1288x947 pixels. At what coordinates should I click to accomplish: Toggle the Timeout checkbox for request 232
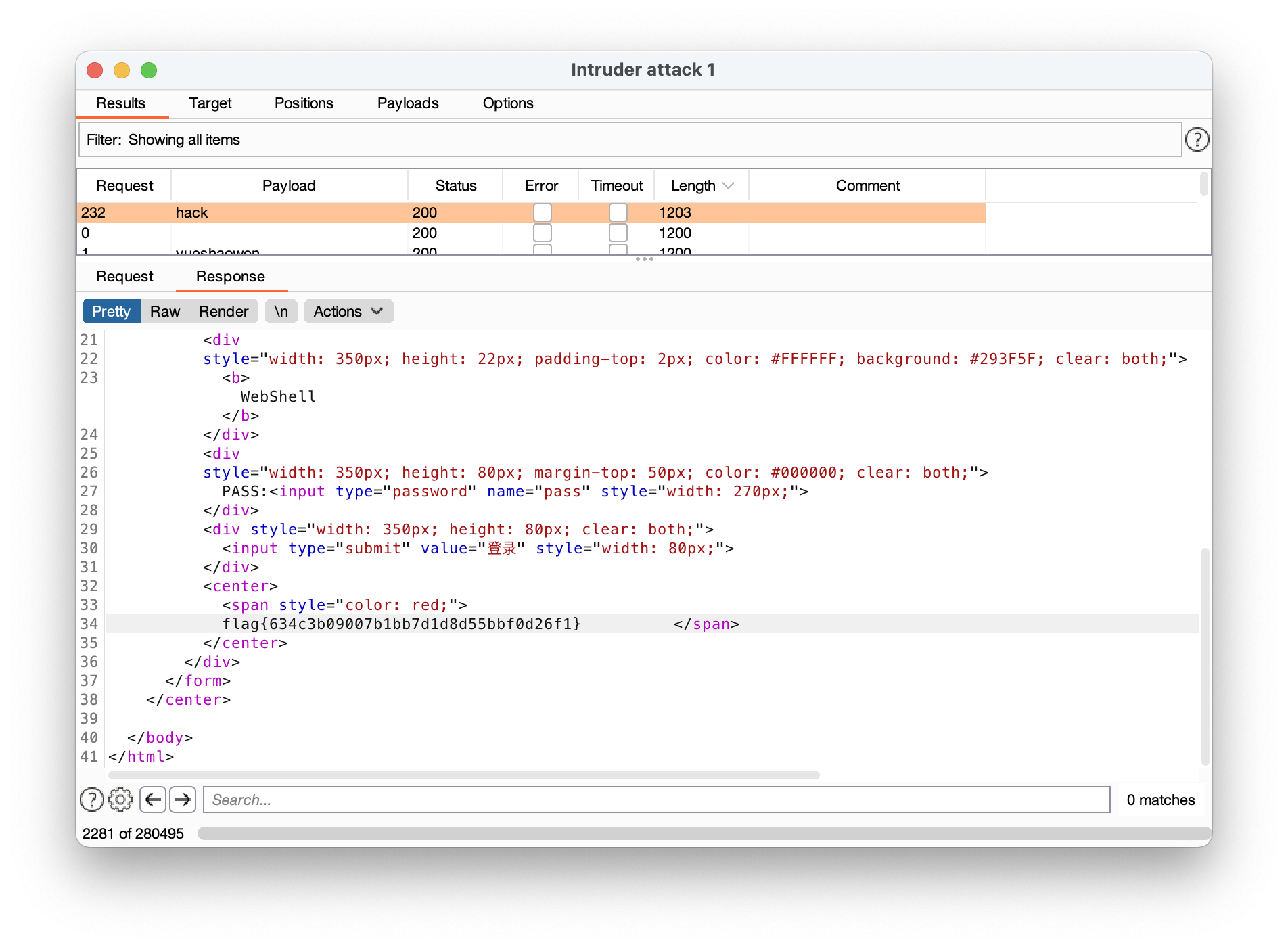(618, 212)
